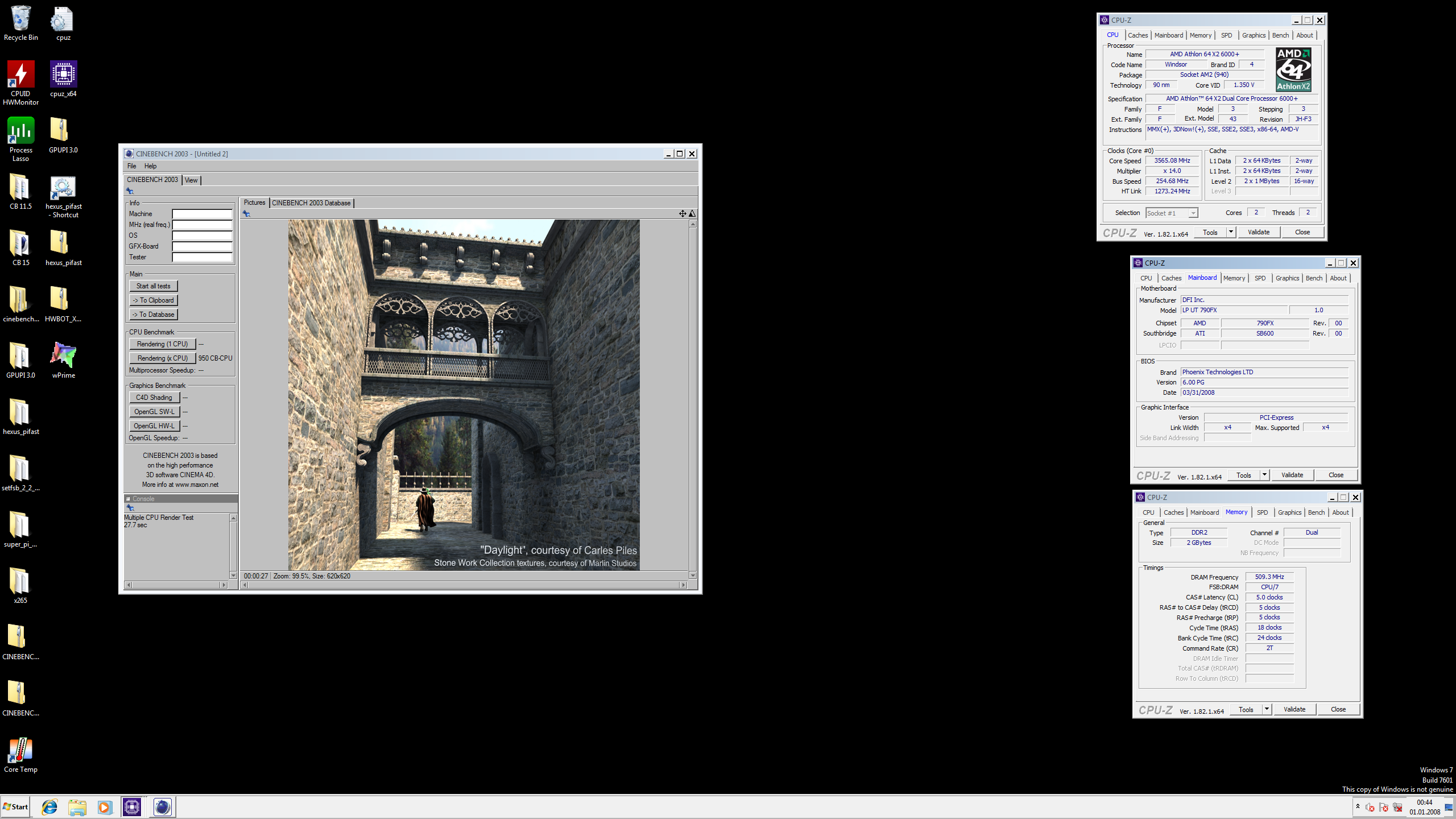The image size is (1456, 819).
Task: Select the Pictures tab
Action: [x=254, y=202]
